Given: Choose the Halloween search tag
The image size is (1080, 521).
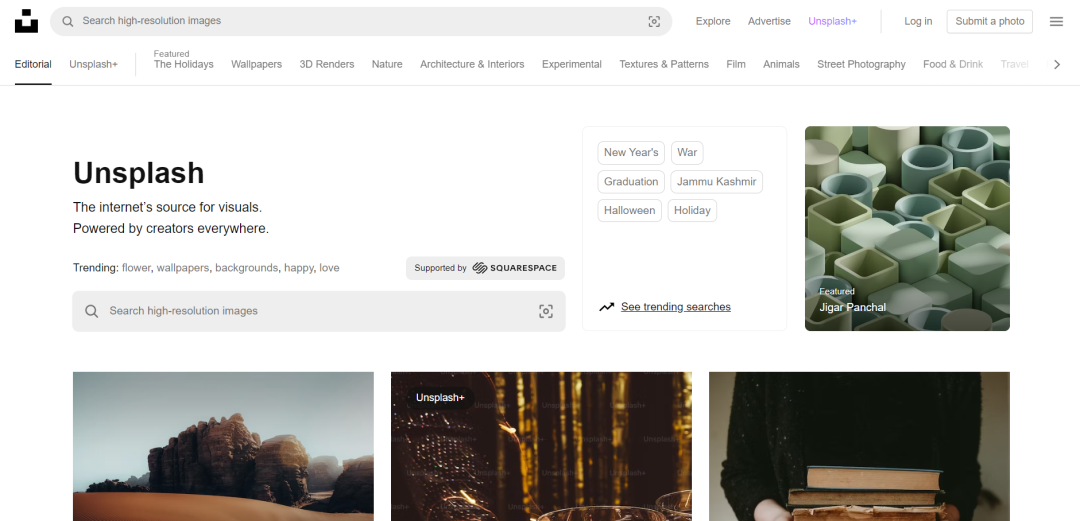Looking at the screenshot, I should click(630, 211).
